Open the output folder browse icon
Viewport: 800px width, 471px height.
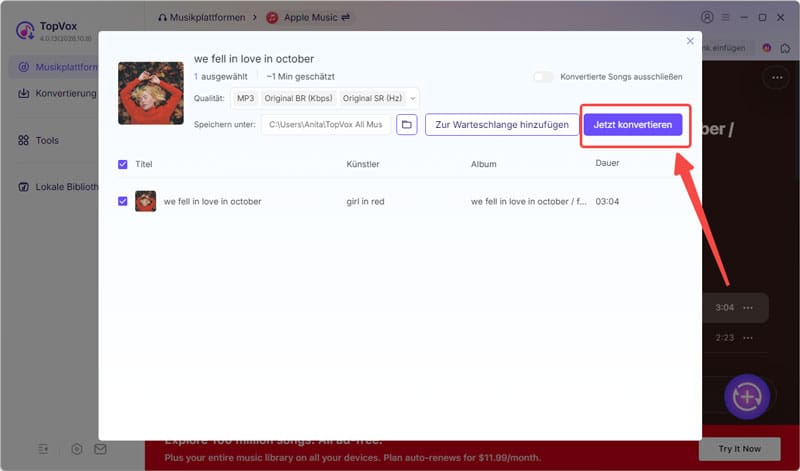[407, 125]
